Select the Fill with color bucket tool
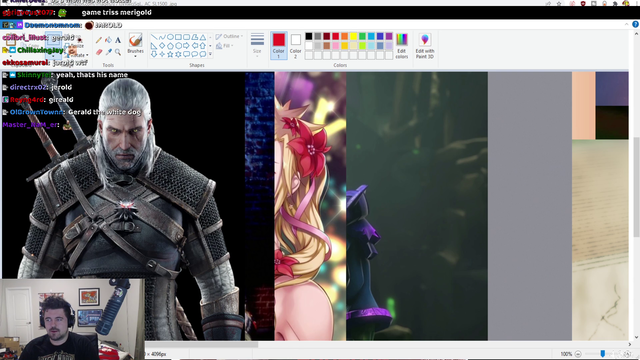The width and height of the screenshot is (640, 360). coord(109,40)
